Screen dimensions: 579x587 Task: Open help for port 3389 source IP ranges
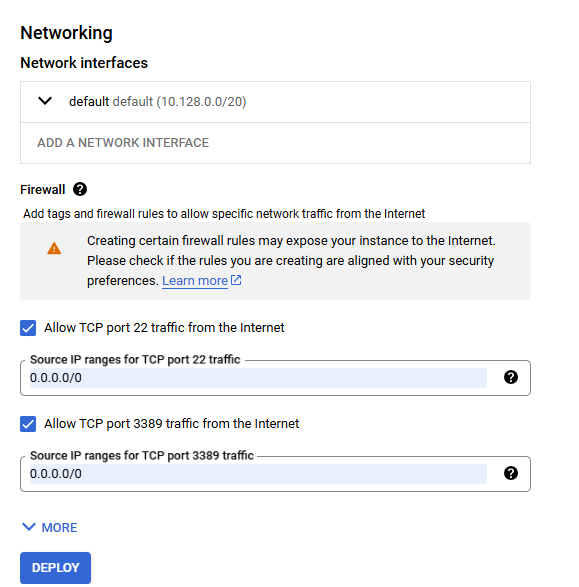[x=511, y=473]
